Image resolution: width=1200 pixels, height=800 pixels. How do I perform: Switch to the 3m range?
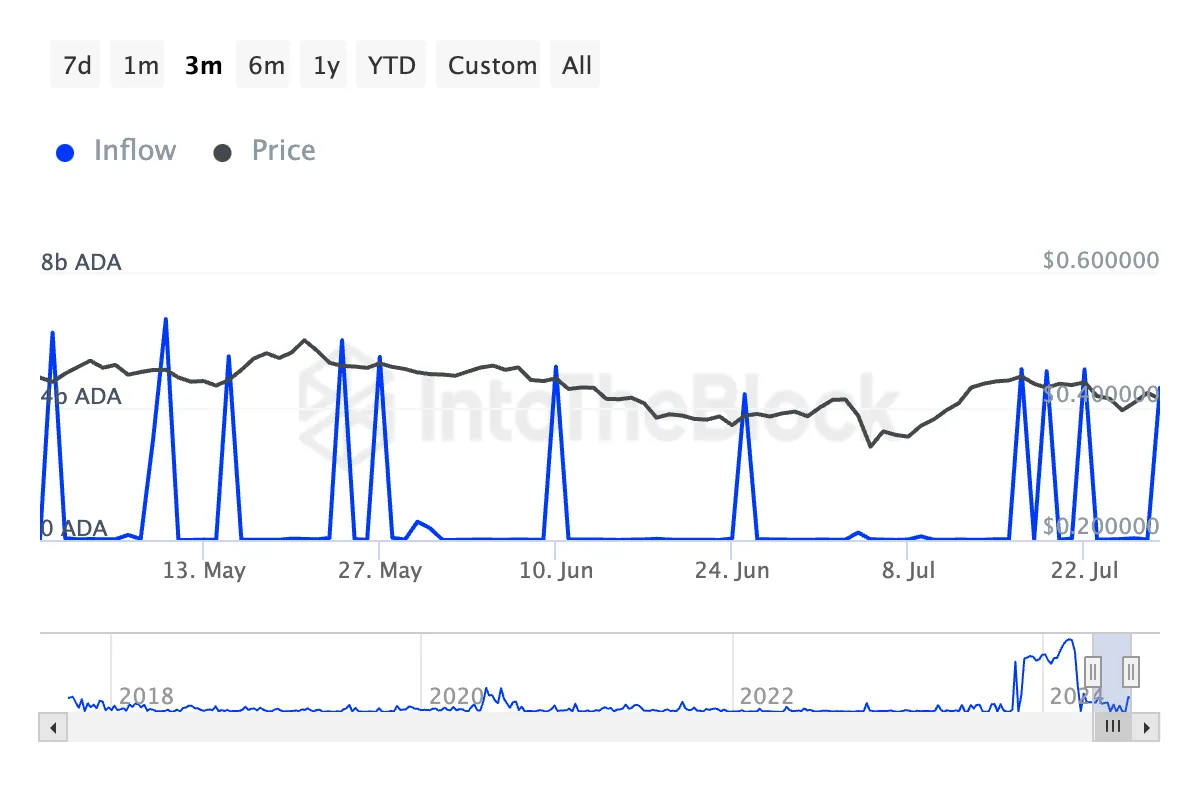coord(204,66)
